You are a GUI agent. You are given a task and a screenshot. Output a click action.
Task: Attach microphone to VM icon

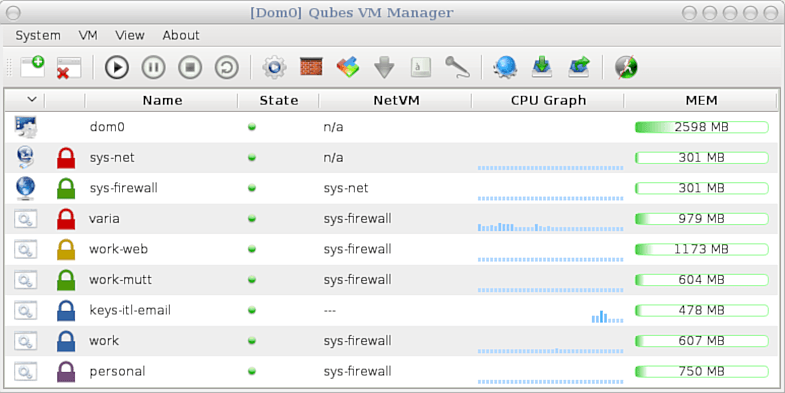pyautogui.click(x=457, y=67)
